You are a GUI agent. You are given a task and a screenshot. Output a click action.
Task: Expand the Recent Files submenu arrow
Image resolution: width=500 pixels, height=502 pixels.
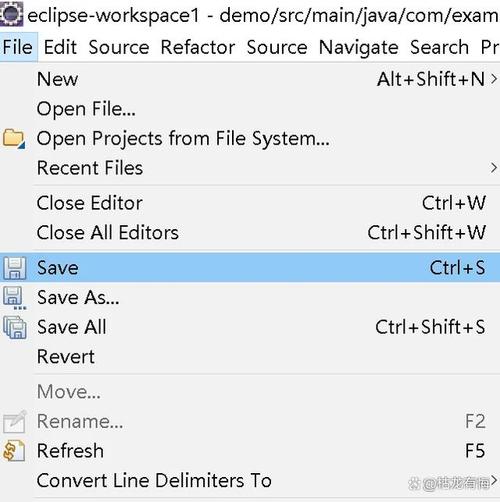coord(494,168)
